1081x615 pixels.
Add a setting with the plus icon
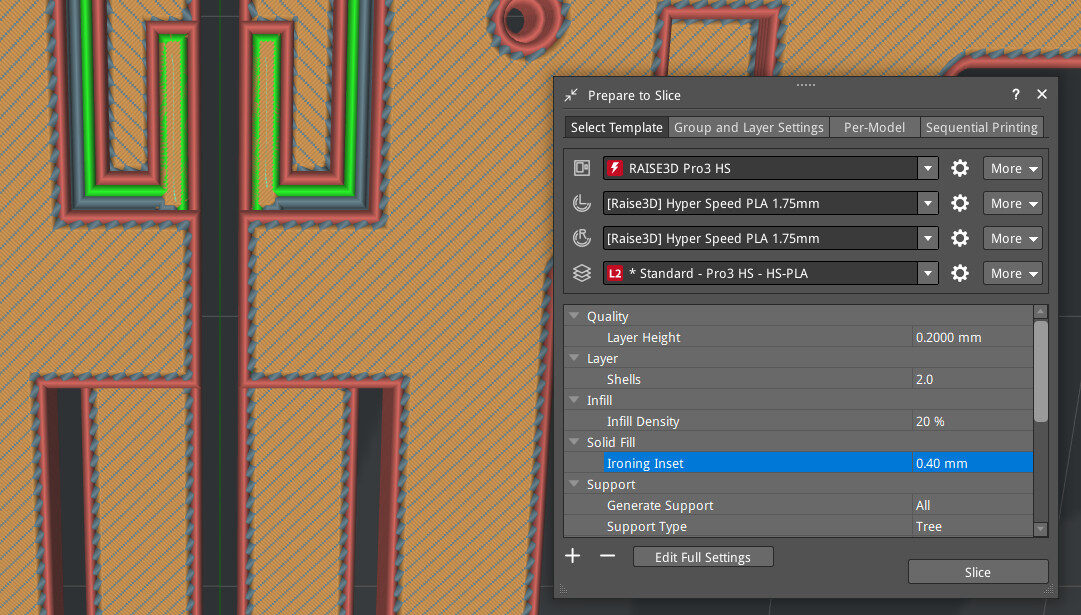(572, 556)
